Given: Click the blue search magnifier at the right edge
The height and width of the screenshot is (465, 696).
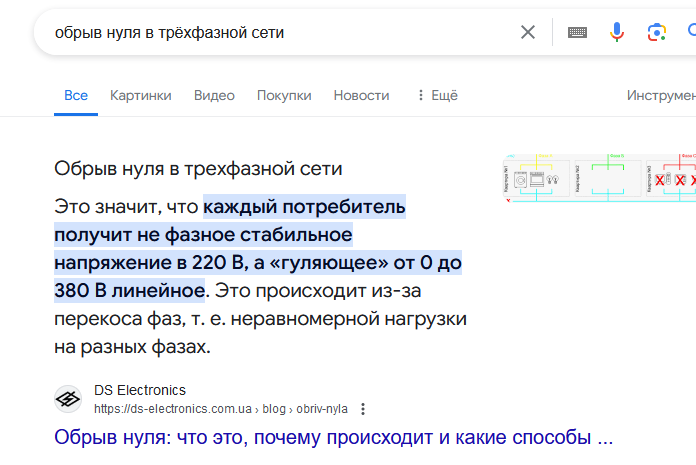Looking at the screenshot, I should click(690, 32).
